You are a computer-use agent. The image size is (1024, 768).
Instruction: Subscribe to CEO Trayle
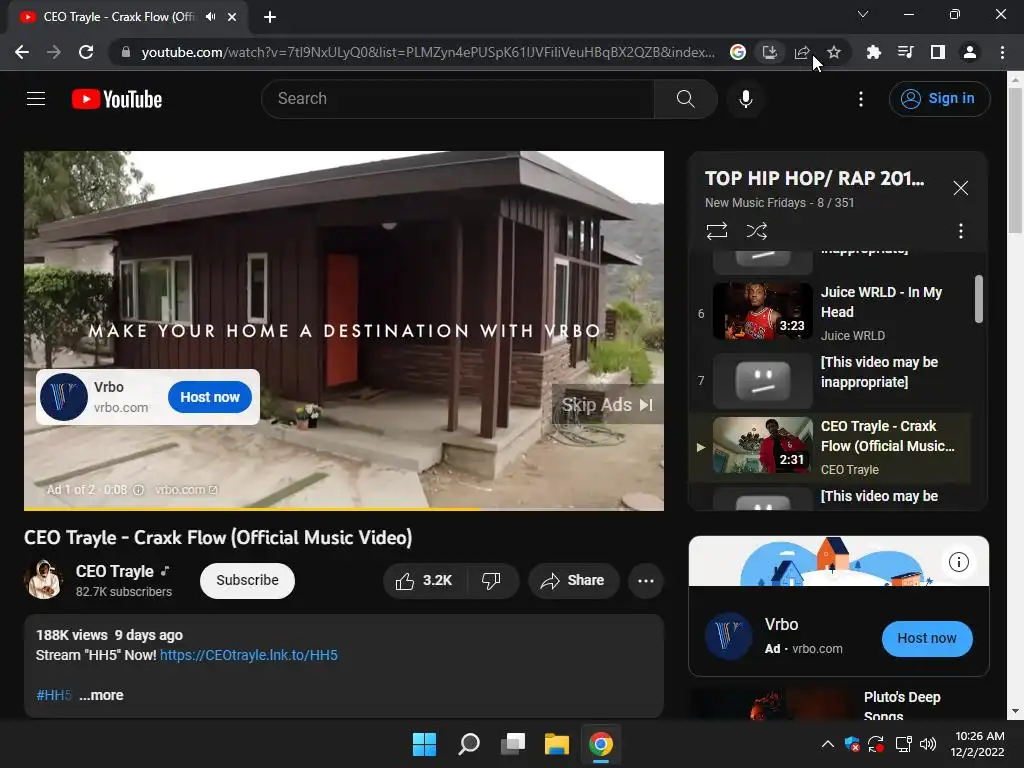tap(248, 581)
